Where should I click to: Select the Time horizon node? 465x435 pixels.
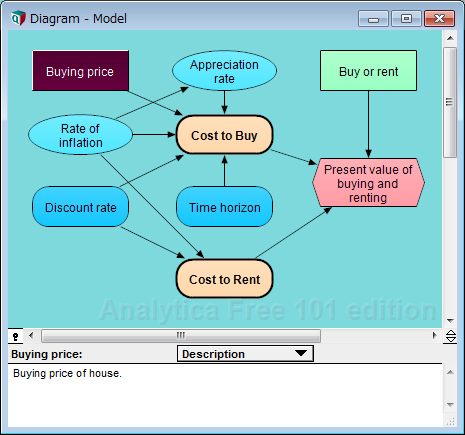point(224,207)
